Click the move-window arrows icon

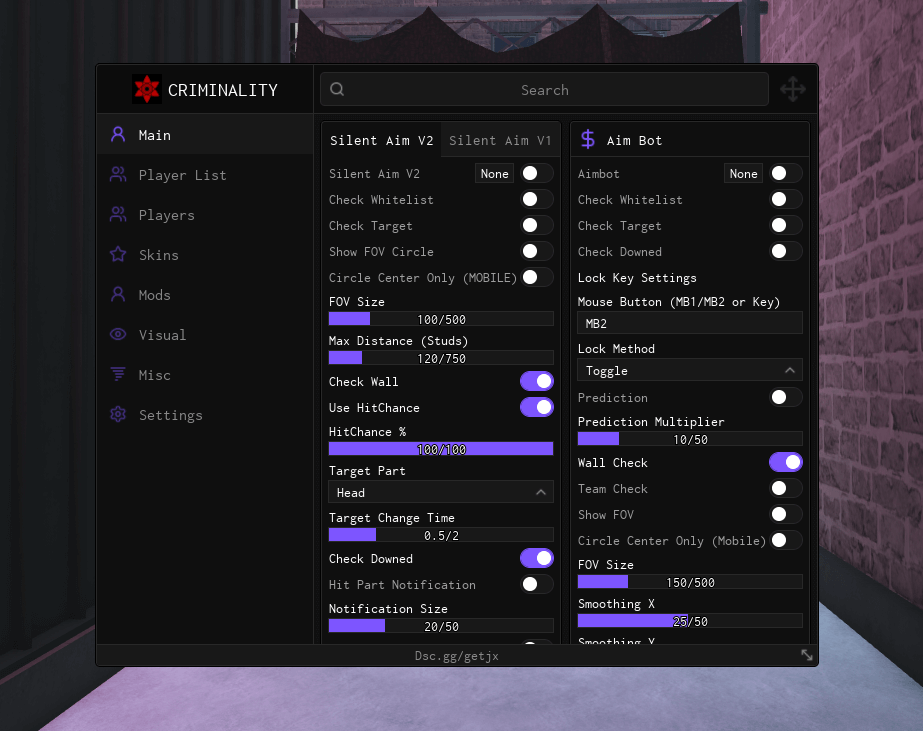pyautogui.click(x=792, y=89)
